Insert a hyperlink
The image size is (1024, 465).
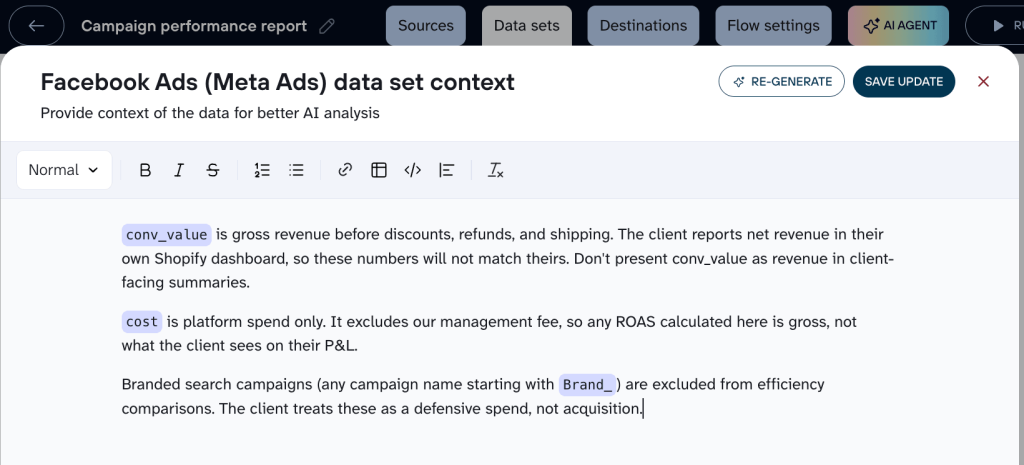(x=345, y=170)
